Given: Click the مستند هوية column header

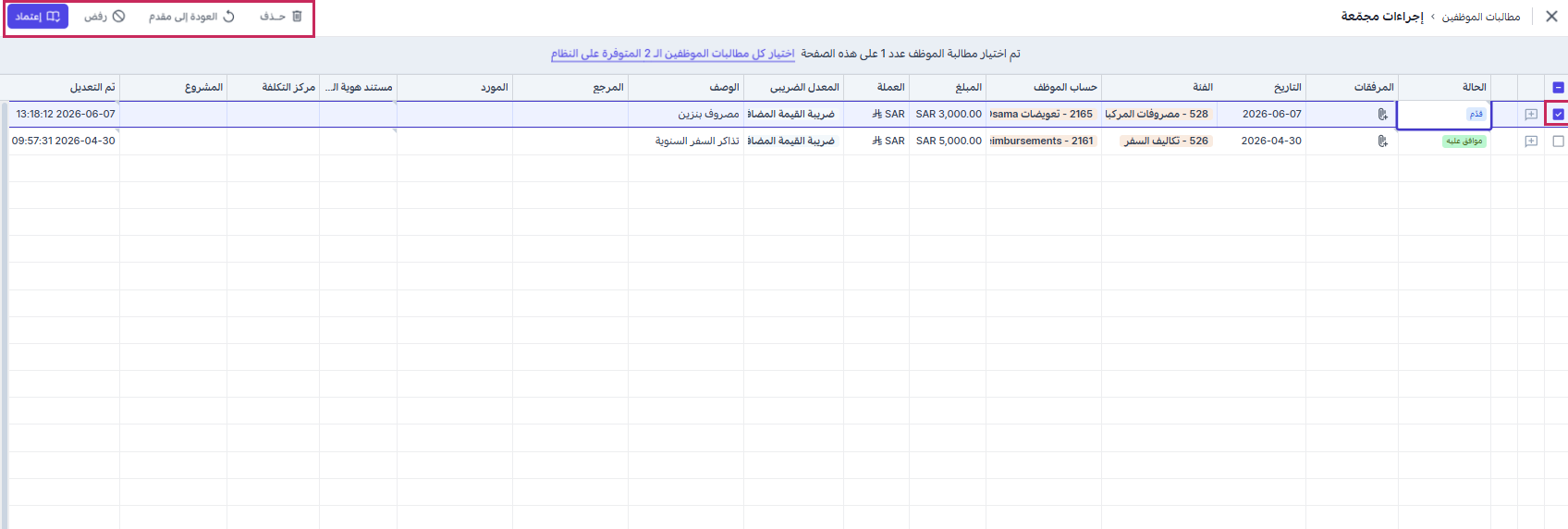Looking at the screenshot, I should pos(359,87).
